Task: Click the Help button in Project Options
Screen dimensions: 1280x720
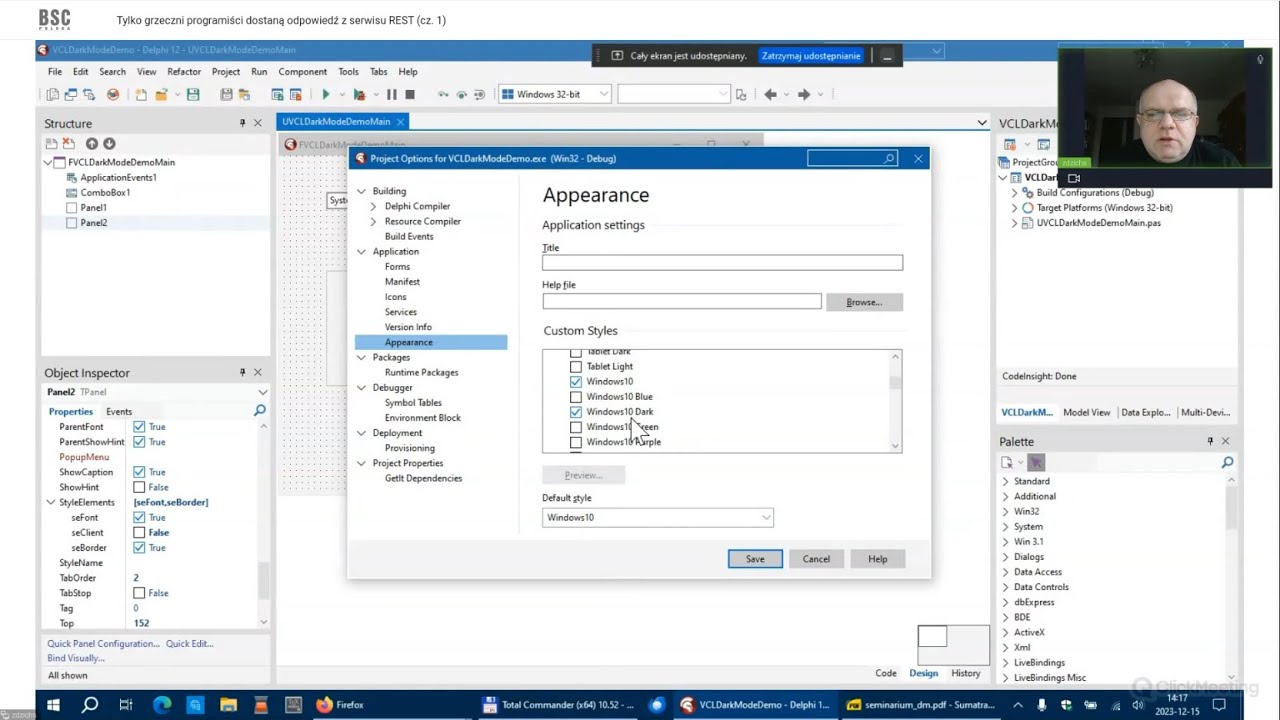Action: pos(877,559)
